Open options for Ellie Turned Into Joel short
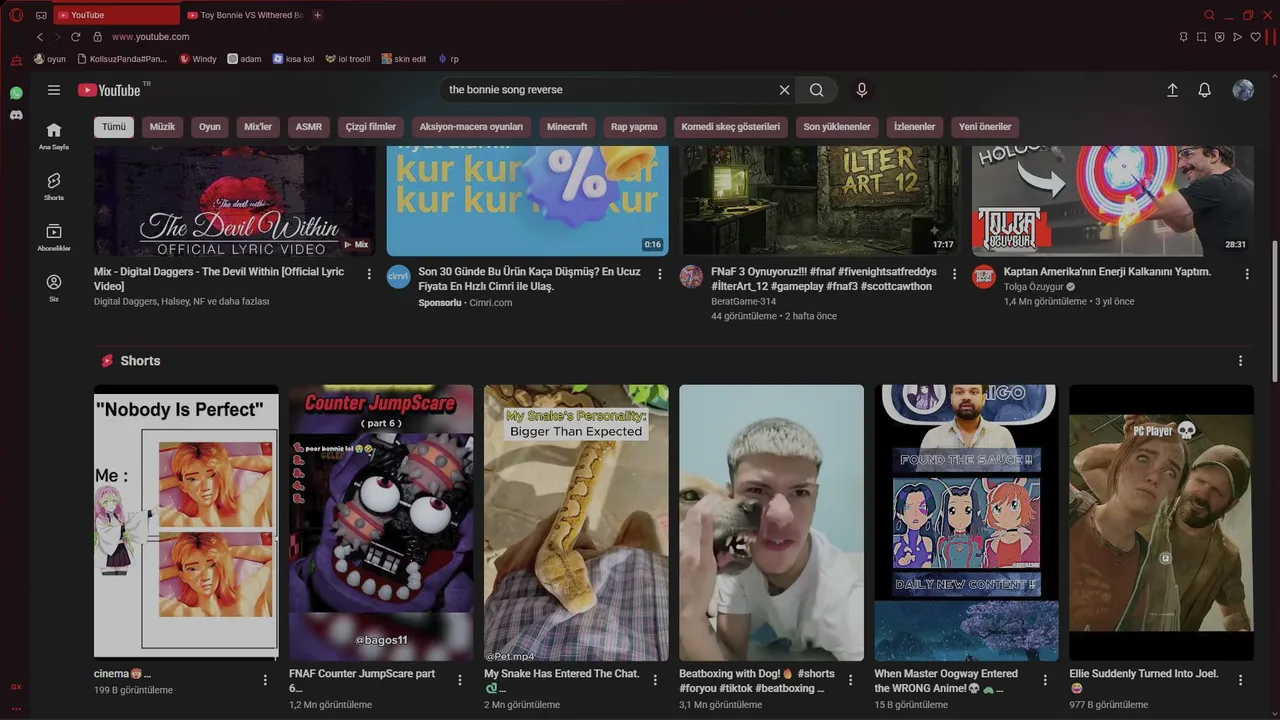Image resolution: width=1280 pixels, height=720 pixels. coord(1241,680)
